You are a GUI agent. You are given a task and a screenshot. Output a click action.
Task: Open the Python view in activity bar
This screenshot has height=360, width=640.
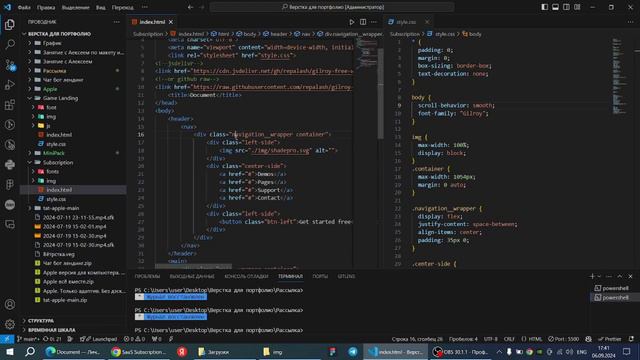(x=10, y=164)
